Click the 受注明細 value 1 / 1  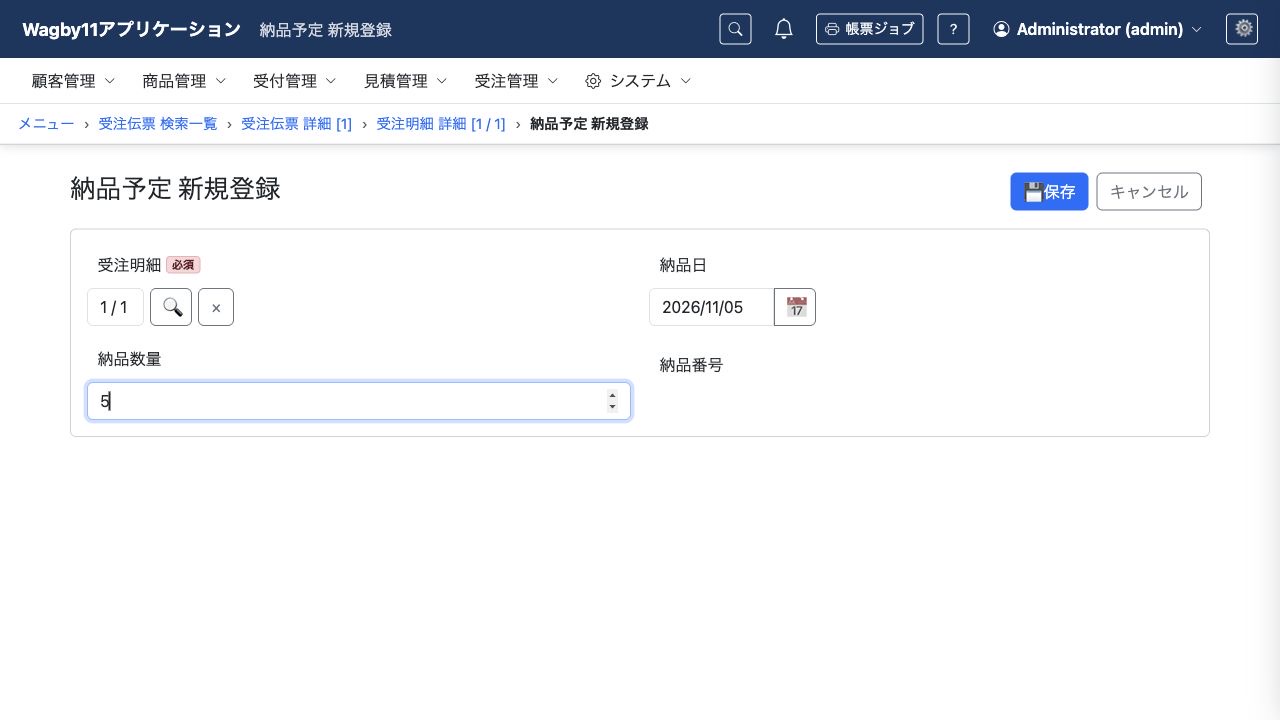[115, 307]
